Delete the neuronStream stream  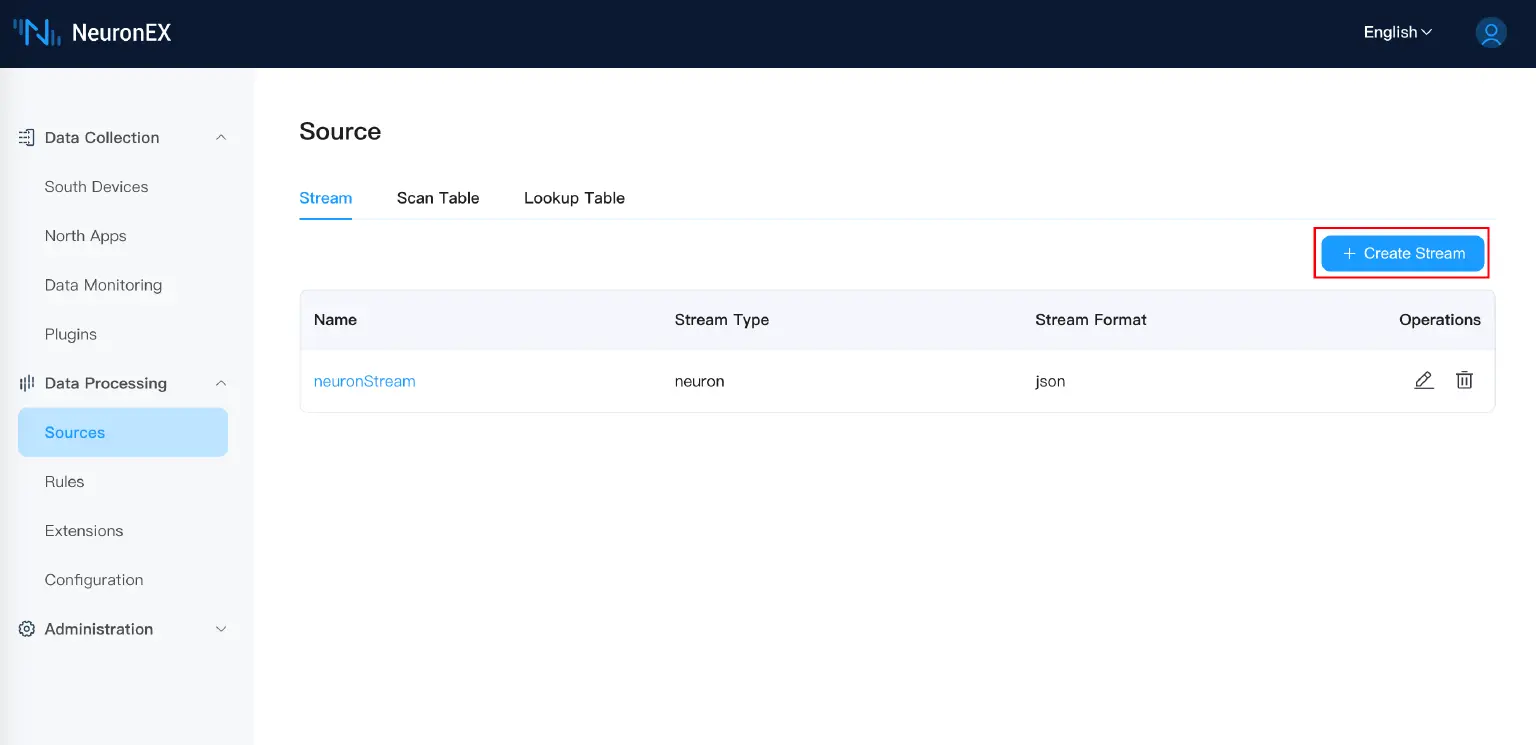1464,380
